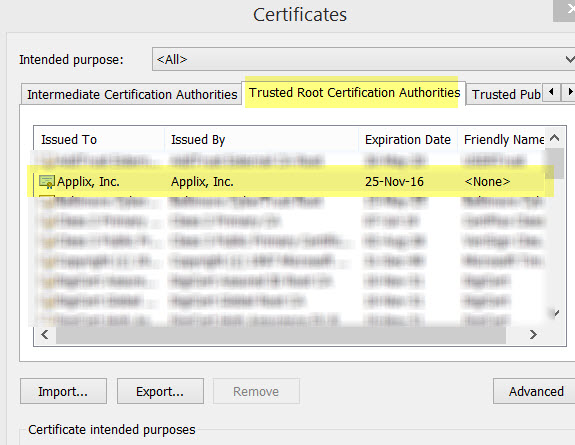Viewport: 575px width, 445px height.
Task: Sort by Expiration Date column
Action: coord(408,139)
